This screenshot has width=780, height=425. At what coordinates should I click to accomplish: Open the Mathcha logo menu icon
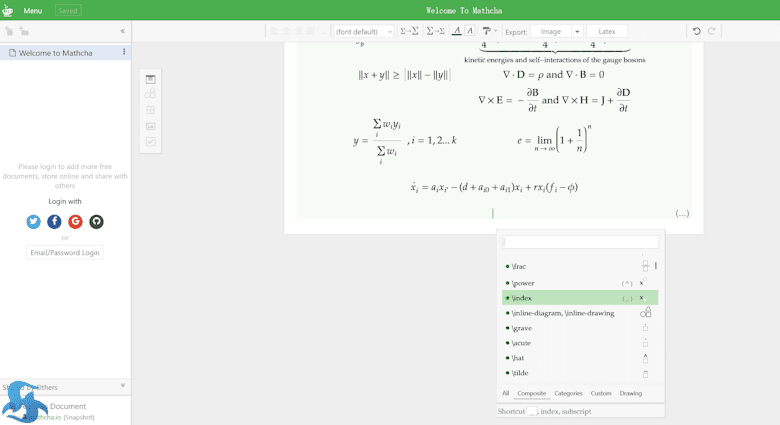tap(7, 10)
